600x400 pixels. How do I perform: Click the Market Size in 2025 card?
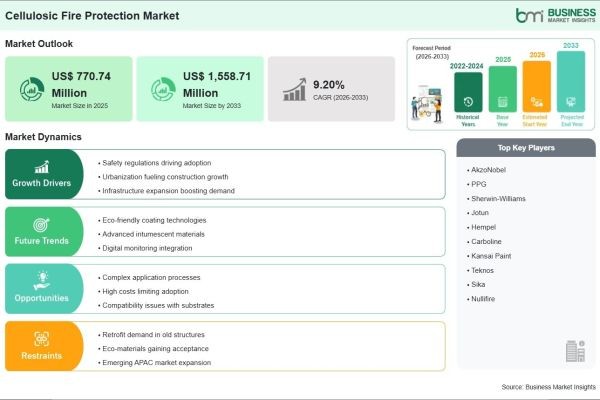[x=68, y=89]
